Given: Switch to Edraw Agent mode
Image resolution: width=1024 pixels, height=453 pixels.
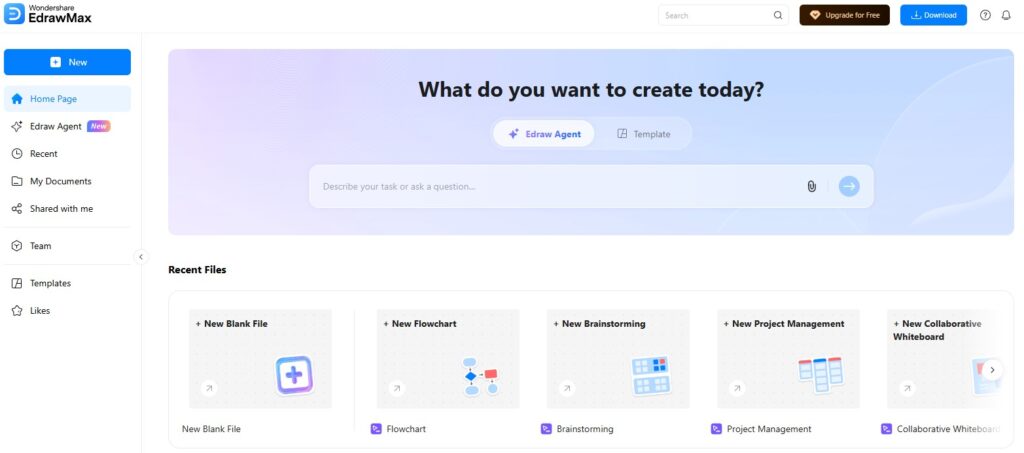Looking at the screenshot, I should click(x=544, y=134).
